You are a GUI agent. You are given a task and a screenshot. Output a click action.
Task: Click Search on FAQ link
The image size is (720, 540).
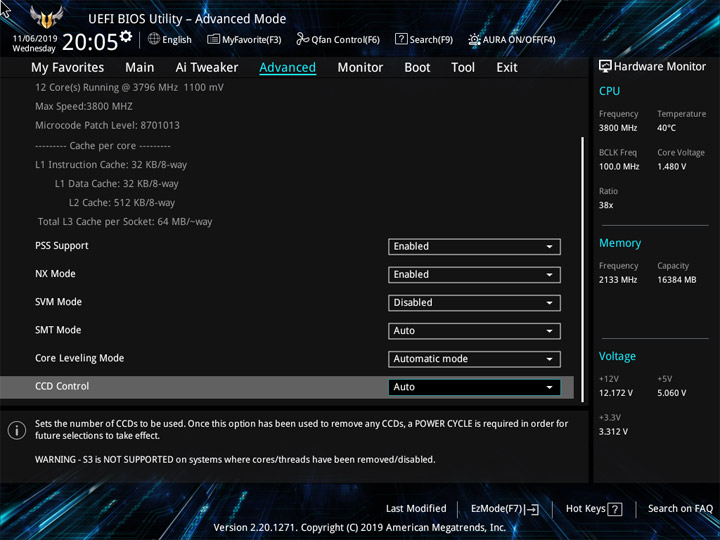pyautogui.click(x=680, y=509)
